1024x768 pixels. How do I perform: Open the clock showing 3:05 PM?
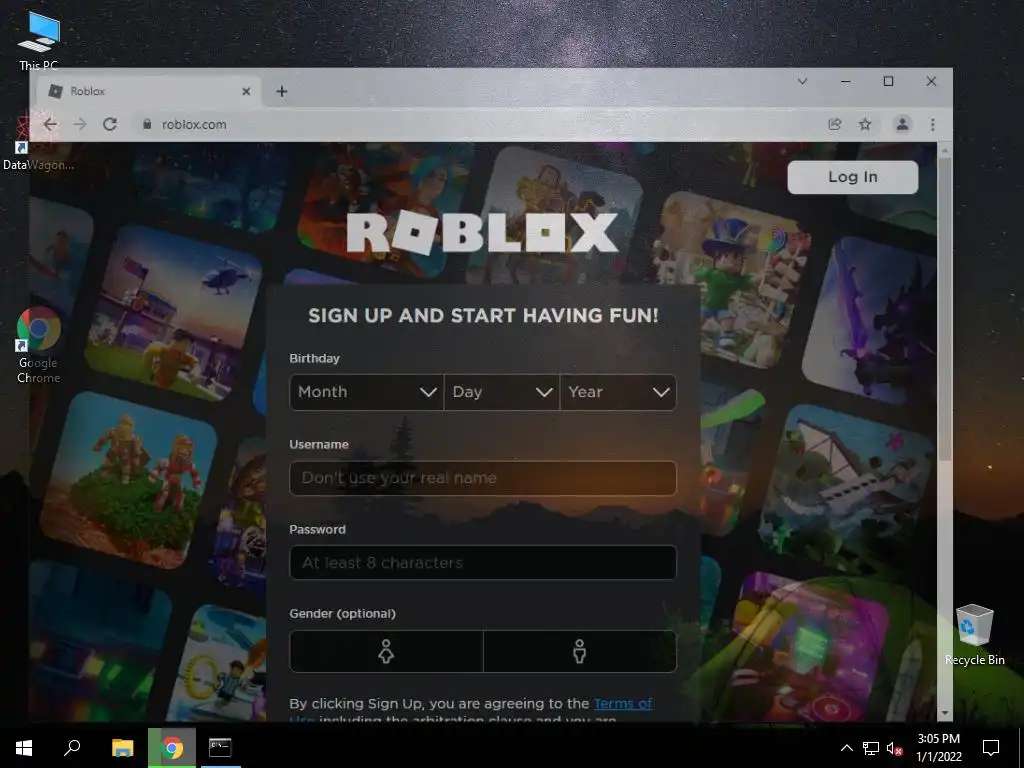[x=938, y=748]
